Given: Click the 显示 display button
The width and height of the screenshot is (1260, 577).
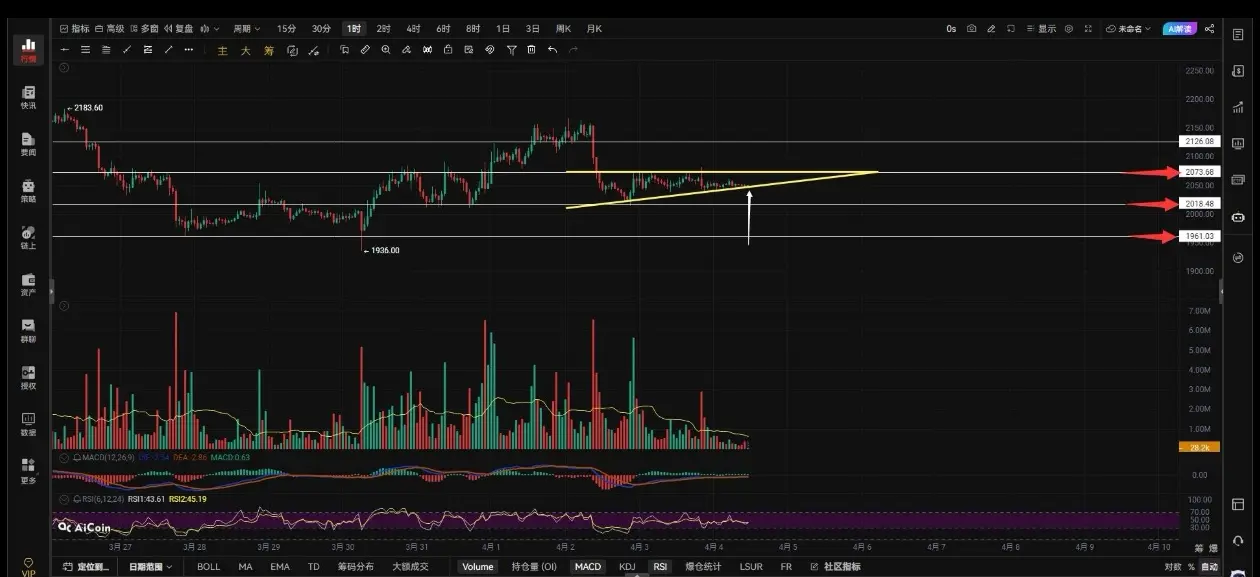Looking at the screenshot, I should [1041, 29].
